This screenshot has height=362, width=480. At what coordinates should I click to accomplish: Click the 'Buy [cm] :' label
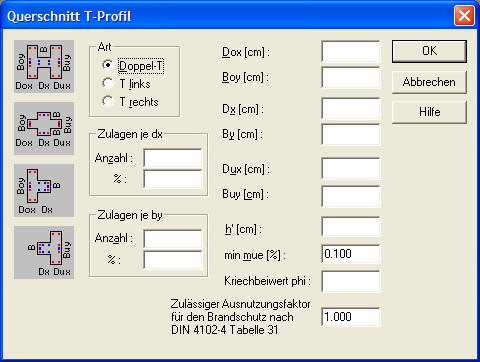245,194
